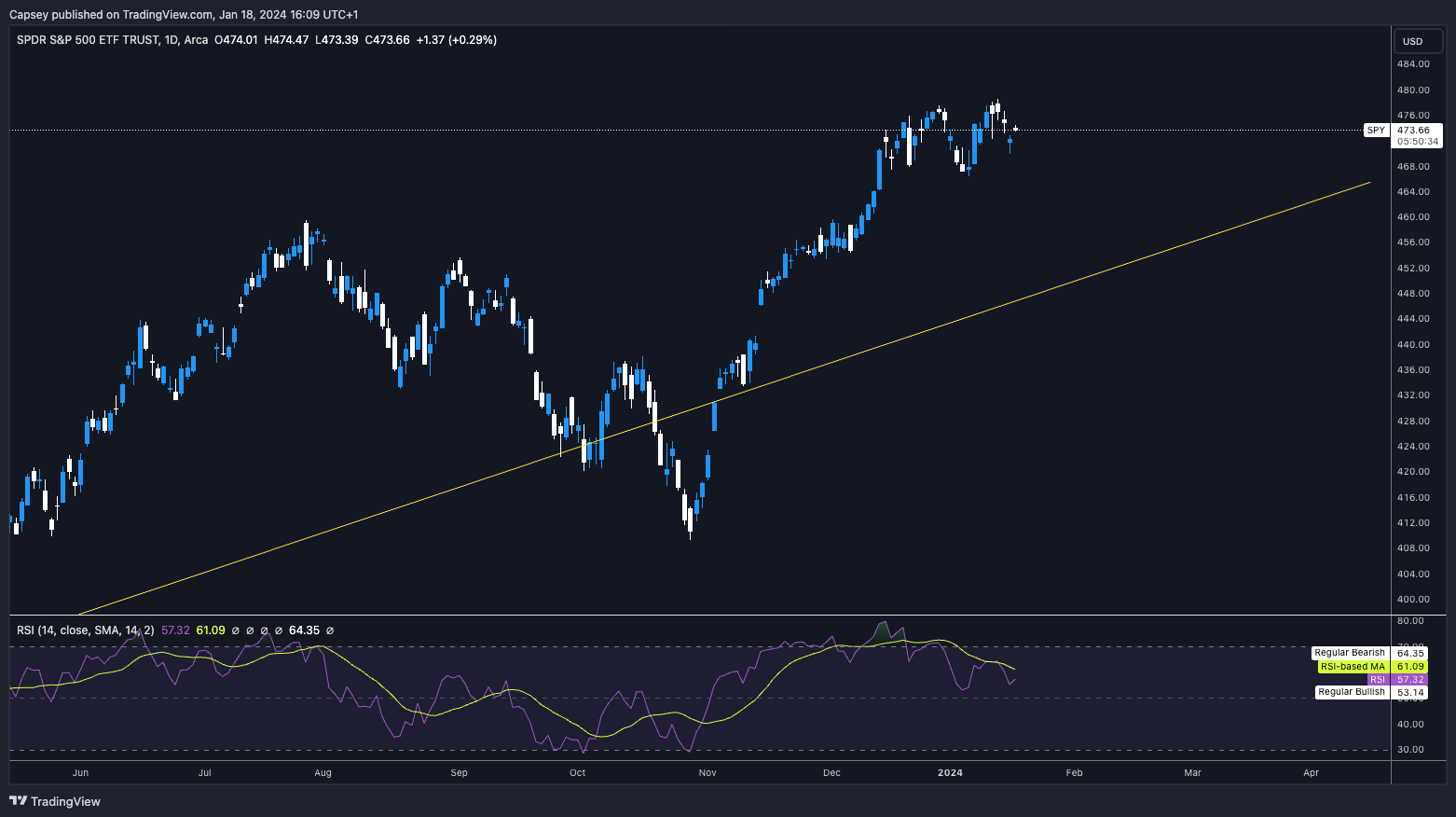Click the yellow 61.09 legend value
1456x817 pixels.
coord(211,630)
